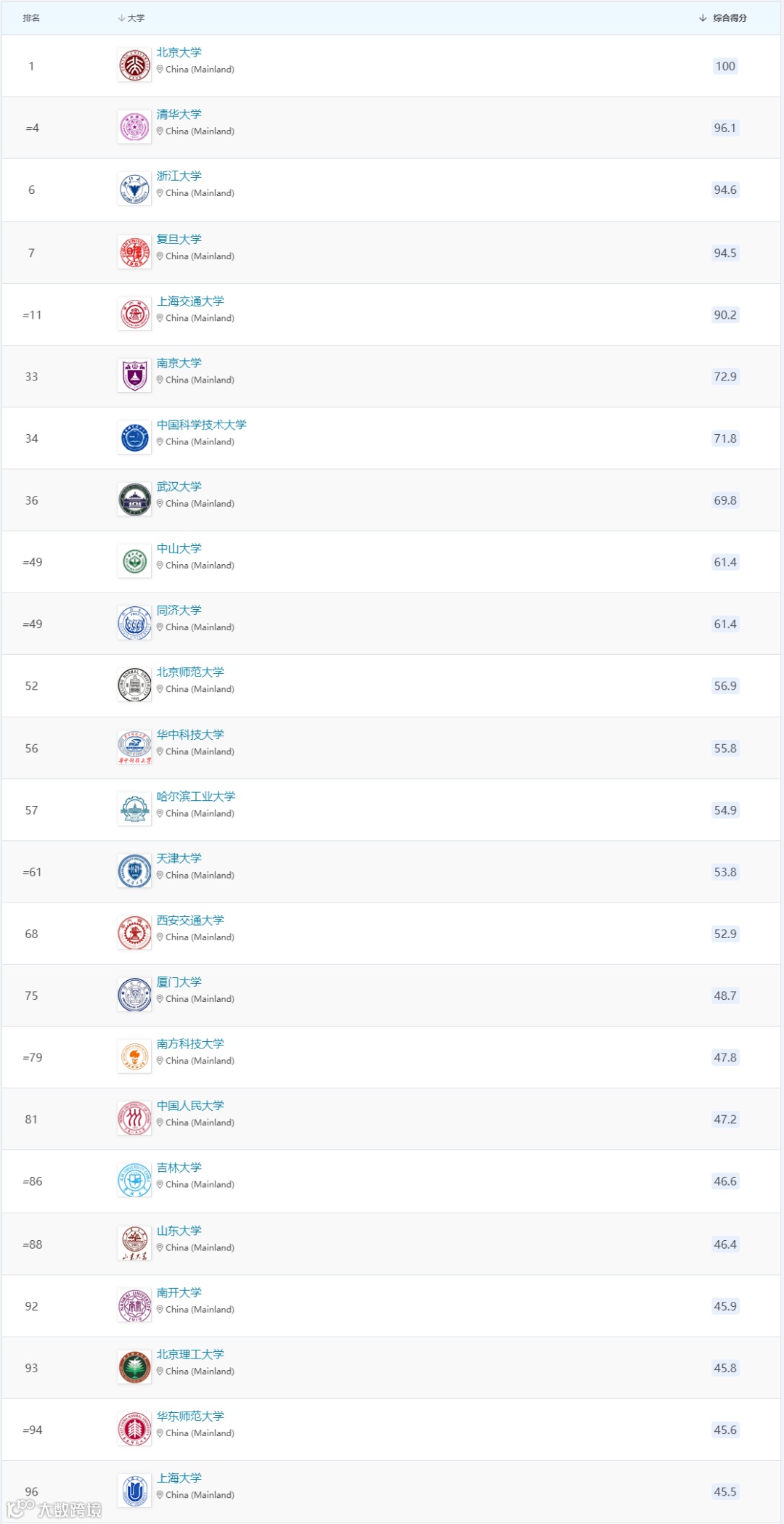The width and height of the screenshot is (784, 1524).
Task: Click the Harbin Institute of Technology (哈尔滨工业大学) logo
Action: 134,810
